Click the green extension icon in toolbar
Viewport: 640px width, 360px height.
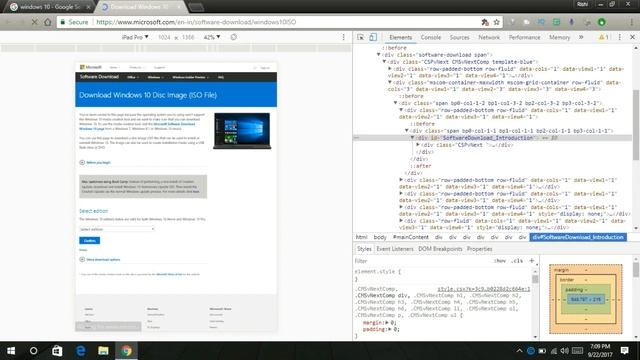pyautogui.click(x=602, y=22)
